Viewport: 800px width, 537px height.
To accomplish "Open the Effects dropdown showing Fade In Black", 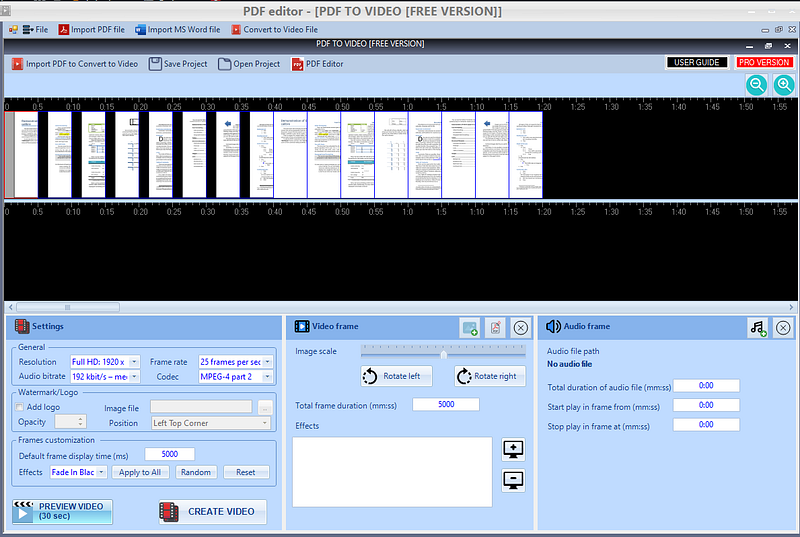I will [78, 472].
